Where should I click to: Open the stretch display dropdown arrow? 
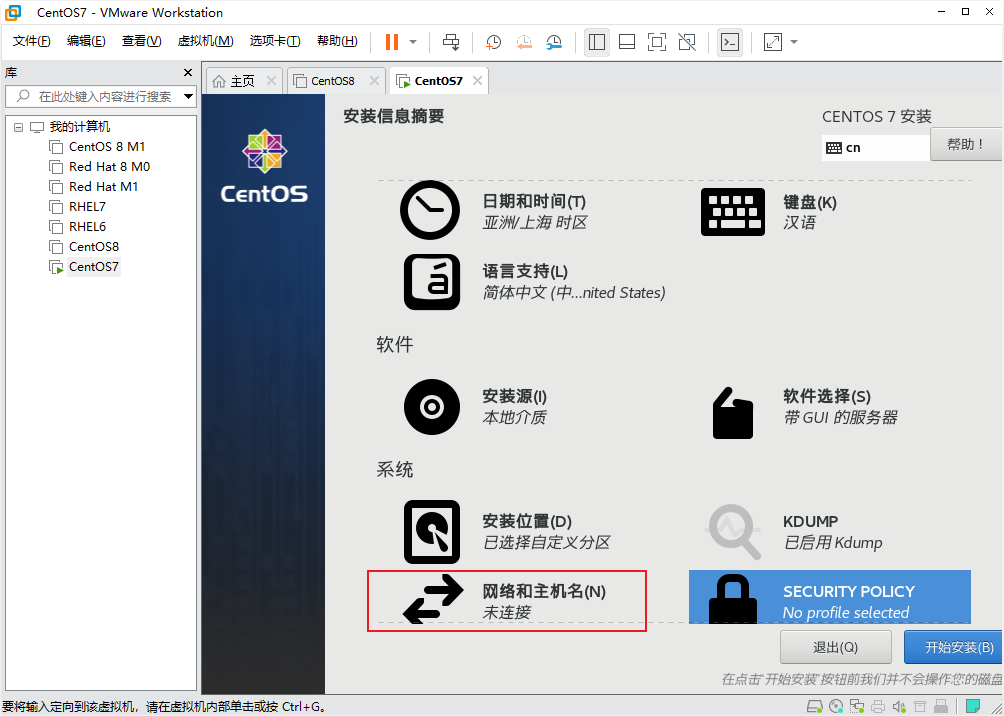click(x=794, y=42)
